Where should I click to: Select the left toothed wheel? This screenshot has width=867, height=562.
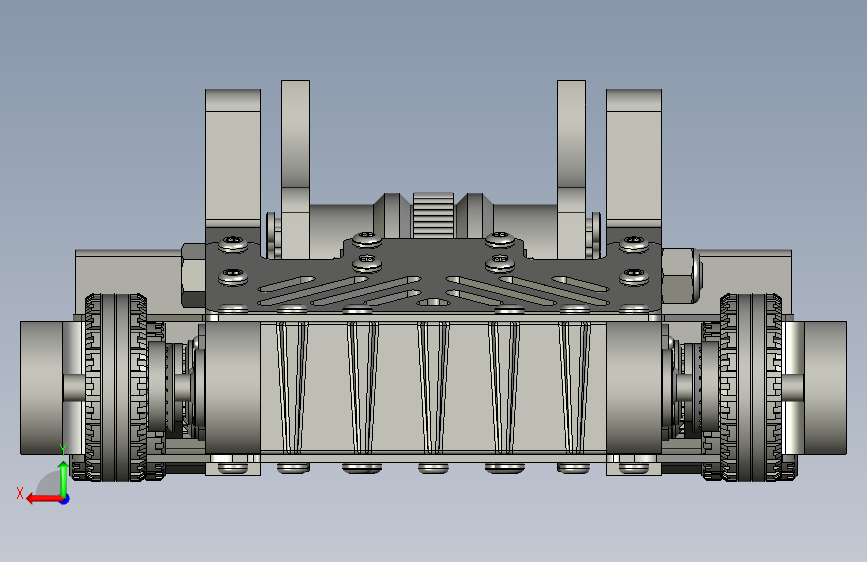(116, 387)
